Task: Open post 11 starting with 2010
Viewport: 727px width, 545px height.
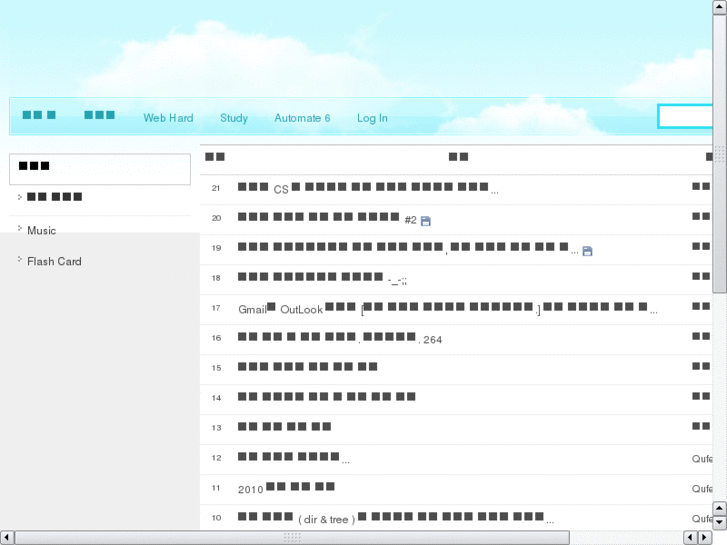Action: (x=286, y=488)
